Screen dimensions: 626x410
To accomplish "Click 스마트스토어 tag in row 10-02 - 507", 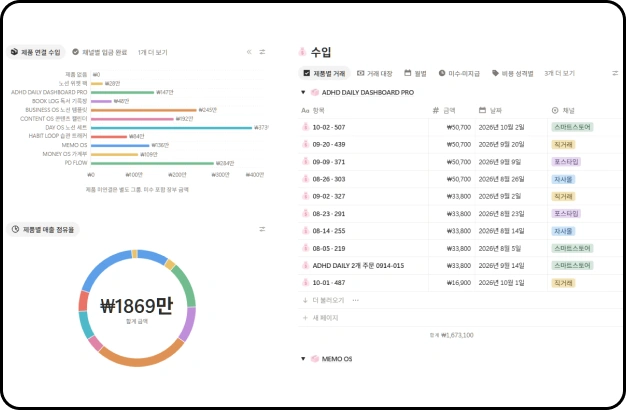I will click(x=572, y=127).
